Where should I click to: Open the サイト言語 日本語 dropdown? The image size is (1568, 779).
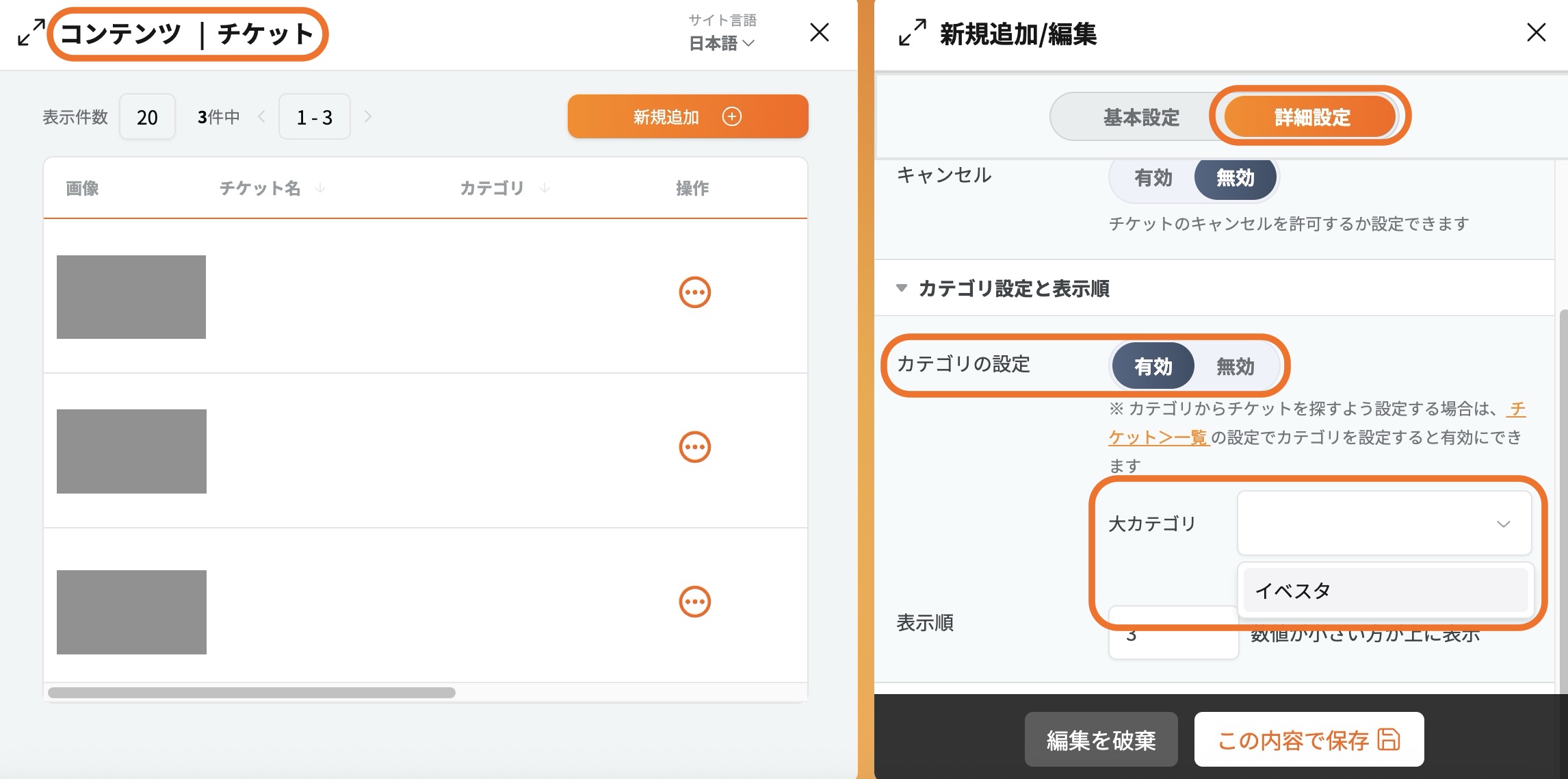click(x=722, y=43)
